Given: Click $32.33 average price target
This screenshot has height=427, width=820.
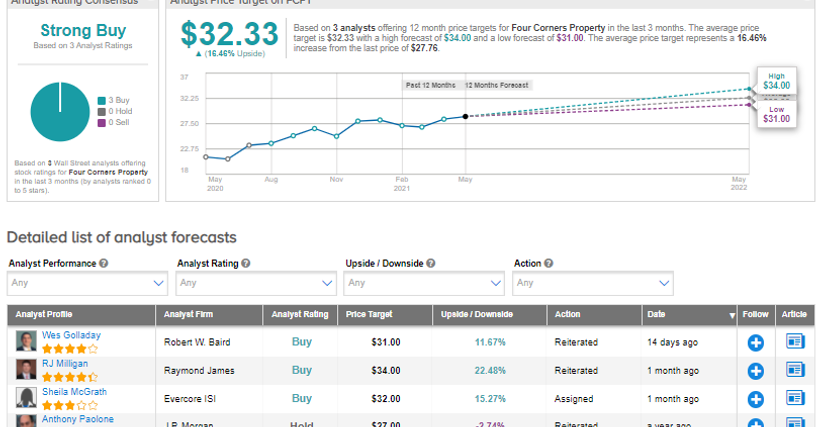Looking at the screenshot, I should coord(229,34).
